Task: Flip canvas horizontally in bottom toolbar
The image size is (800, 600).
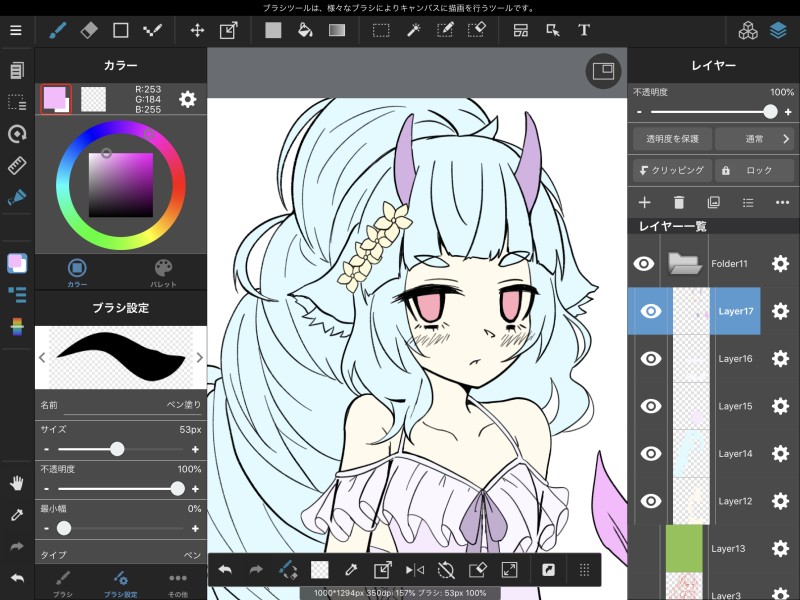Action: [414, 570]
